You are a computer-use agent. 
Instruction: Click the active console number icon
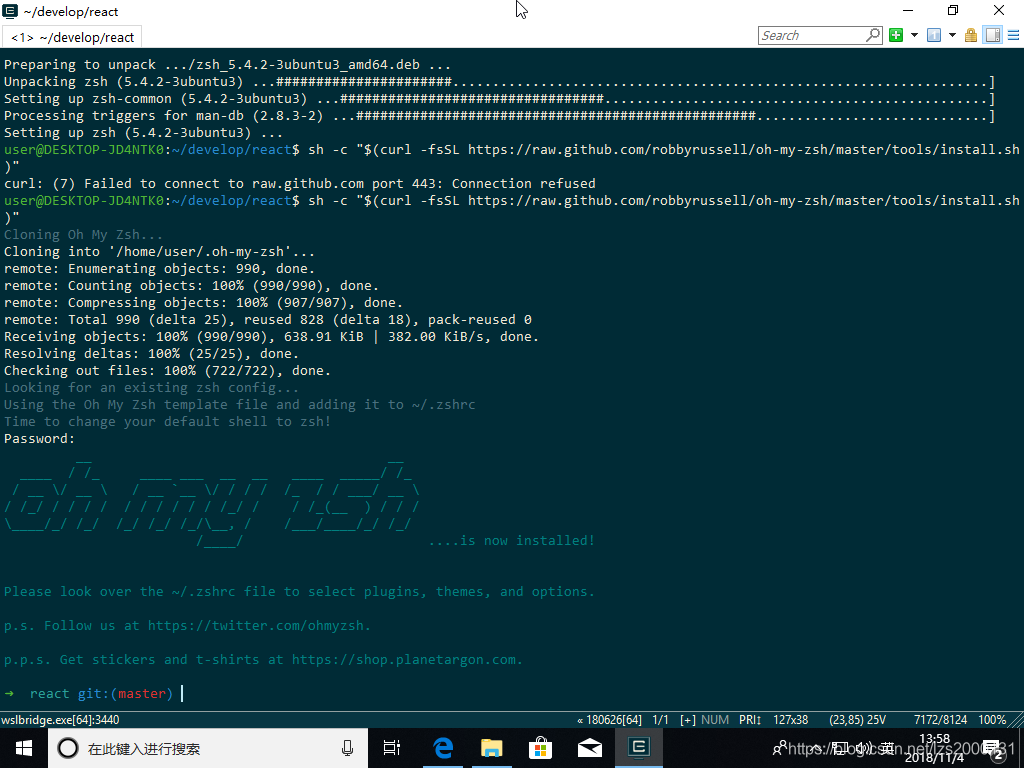coord(934,35)
